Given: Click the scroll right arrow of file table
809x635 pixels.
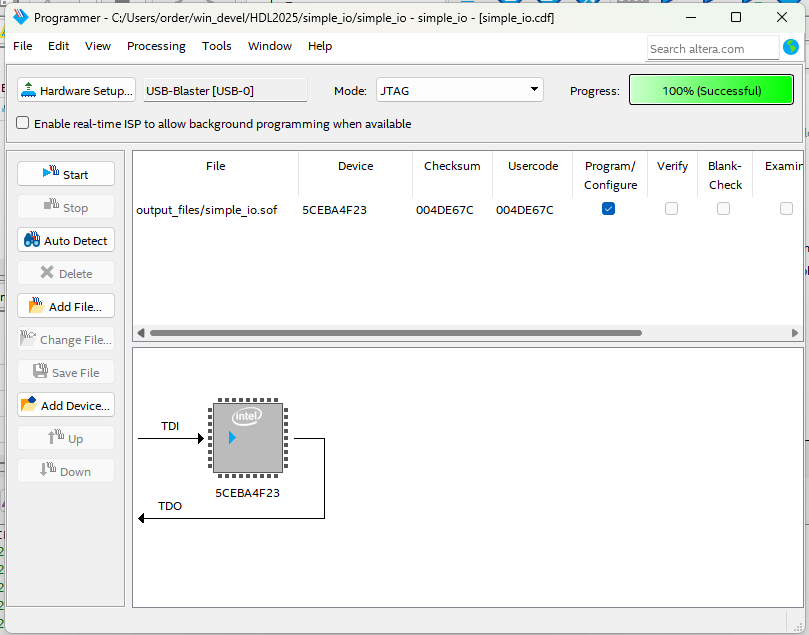Looking at the screenshot, I should 795,333.
